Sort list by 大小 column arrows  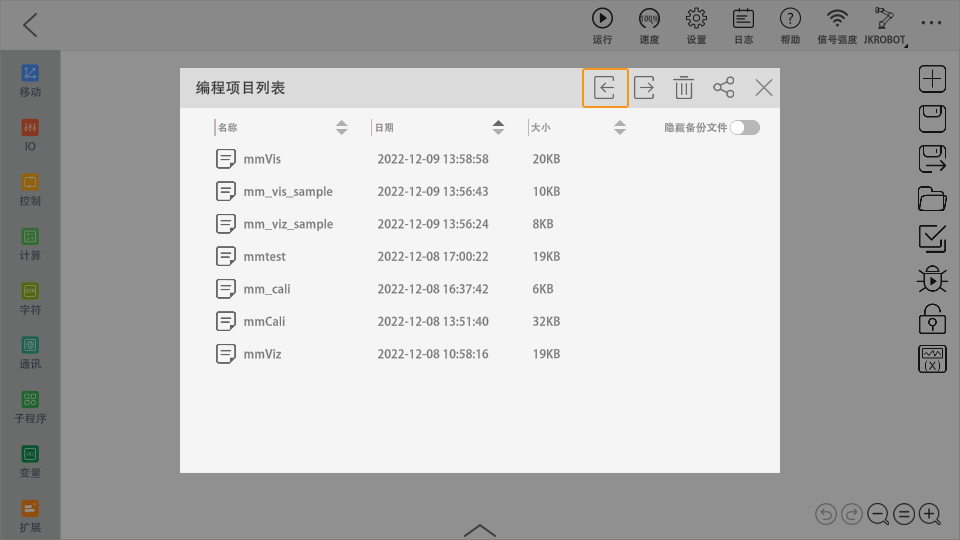coord(620,127)
